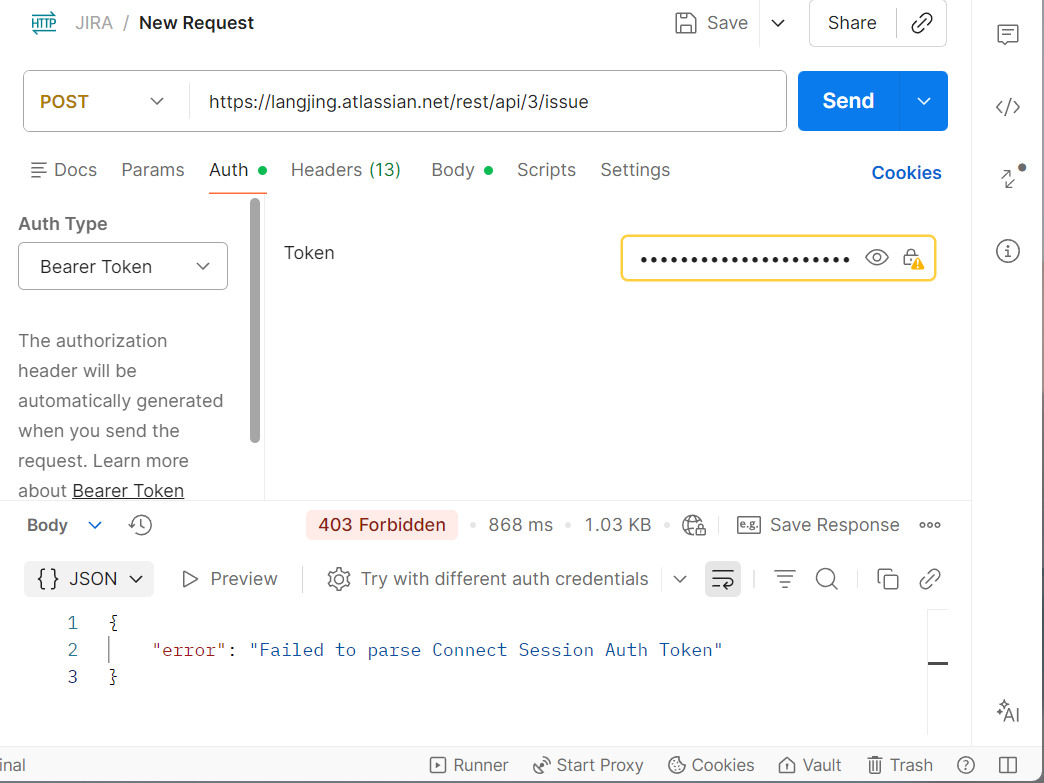Toggle line wrap in response
The image size is (1044, 783).
tap(722, 579)
